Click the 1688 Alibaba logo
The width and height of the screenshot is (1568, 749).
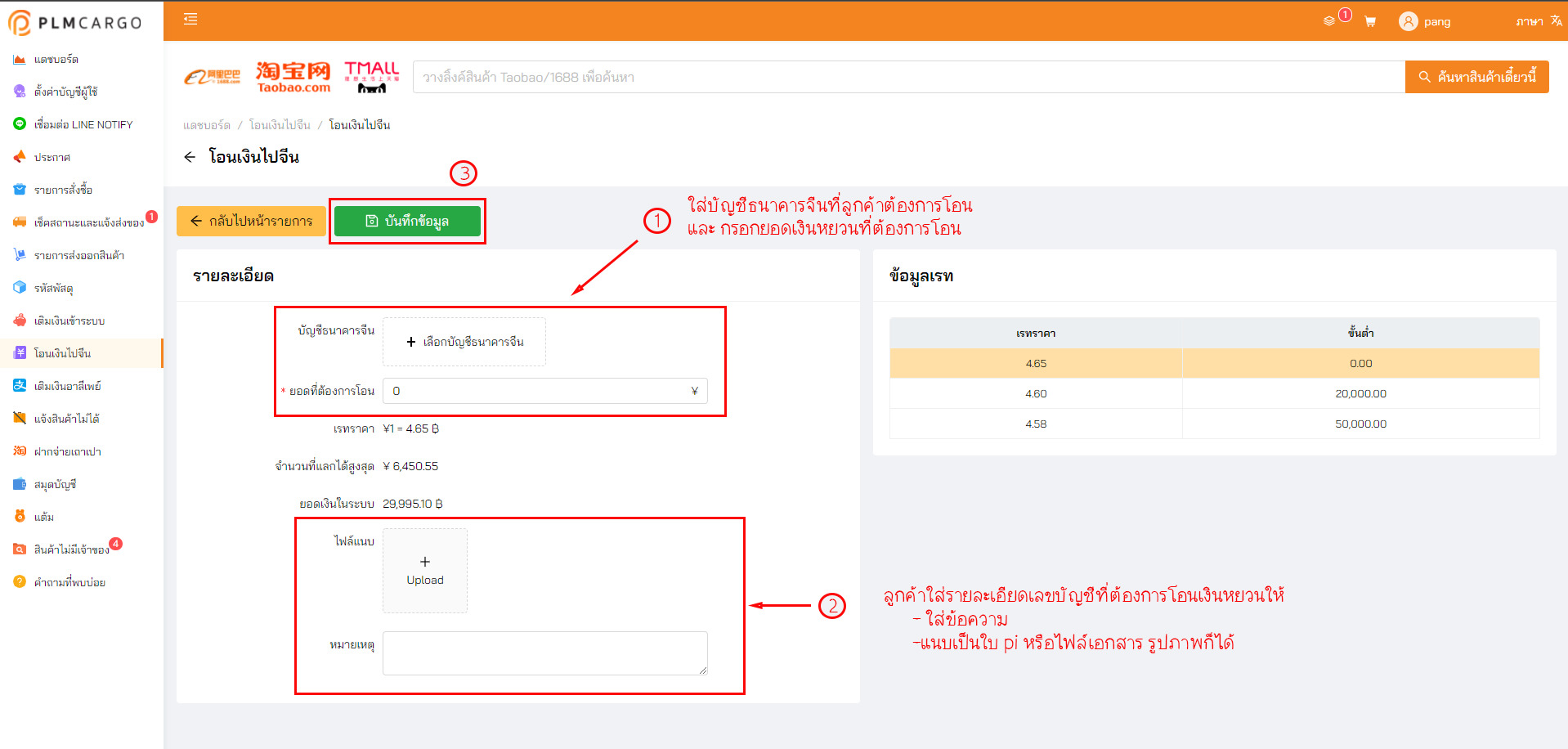[213, 77]
